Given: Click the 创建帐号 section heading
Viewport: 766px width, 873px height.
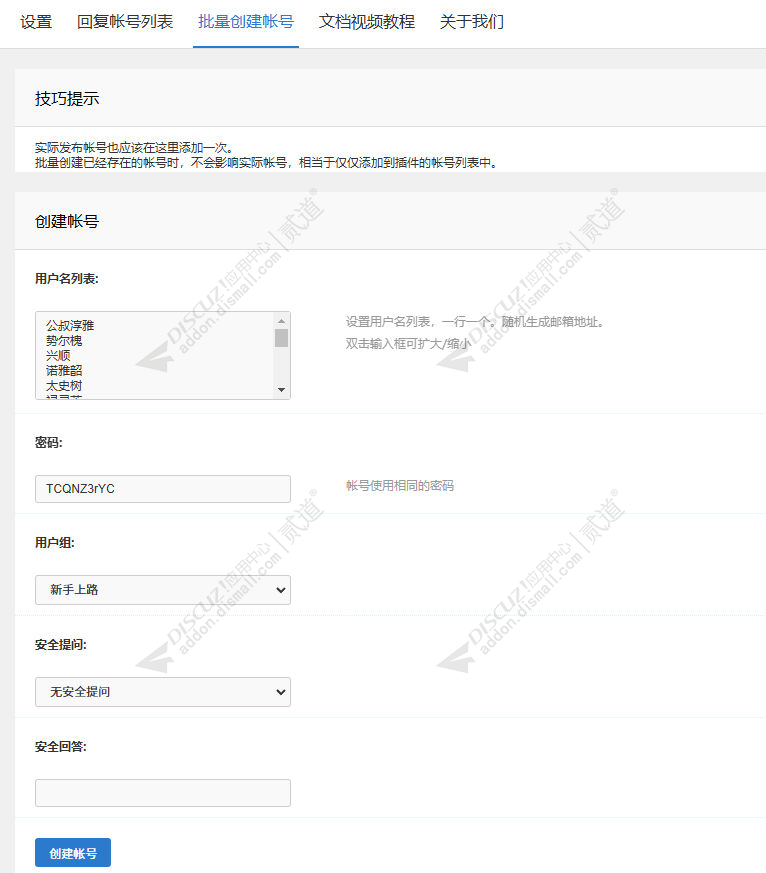Looking at the screenshot, I should (x=67, y=222).
